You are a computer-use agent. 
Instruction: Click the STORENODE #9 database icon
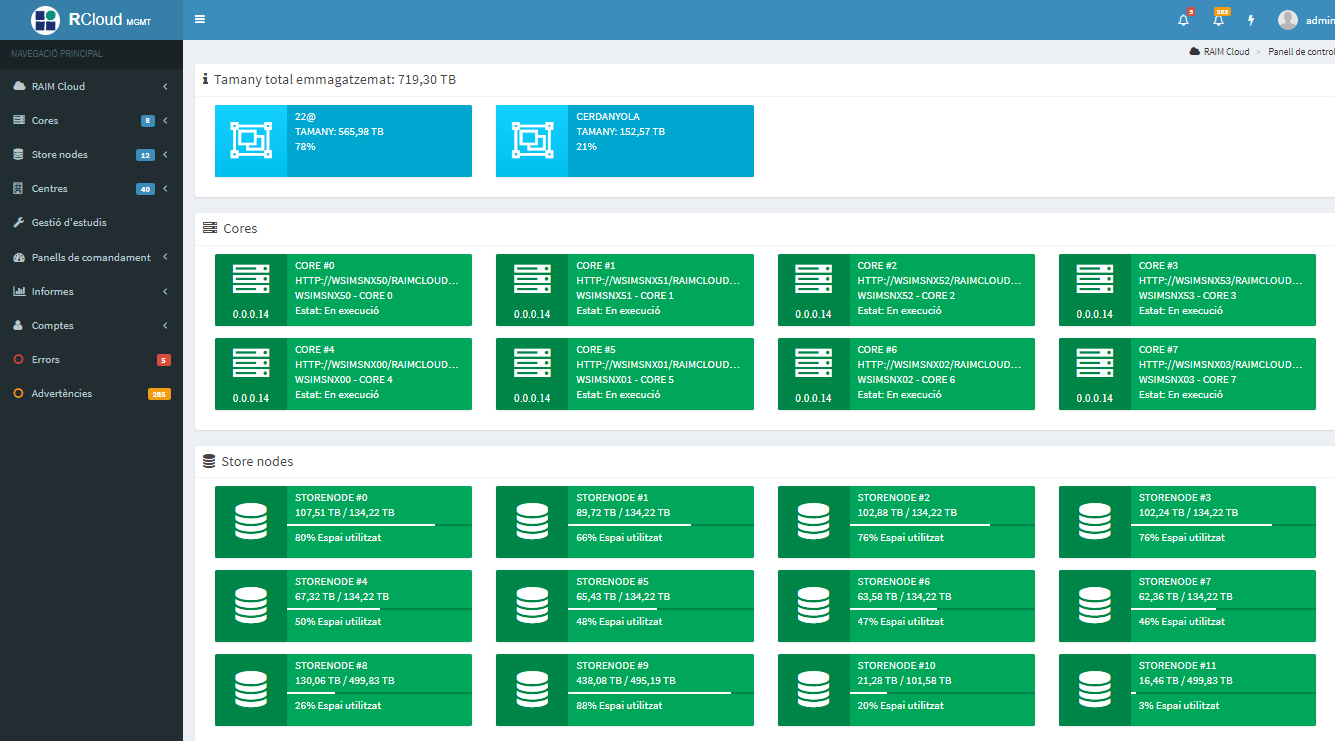tap(532, 690)
